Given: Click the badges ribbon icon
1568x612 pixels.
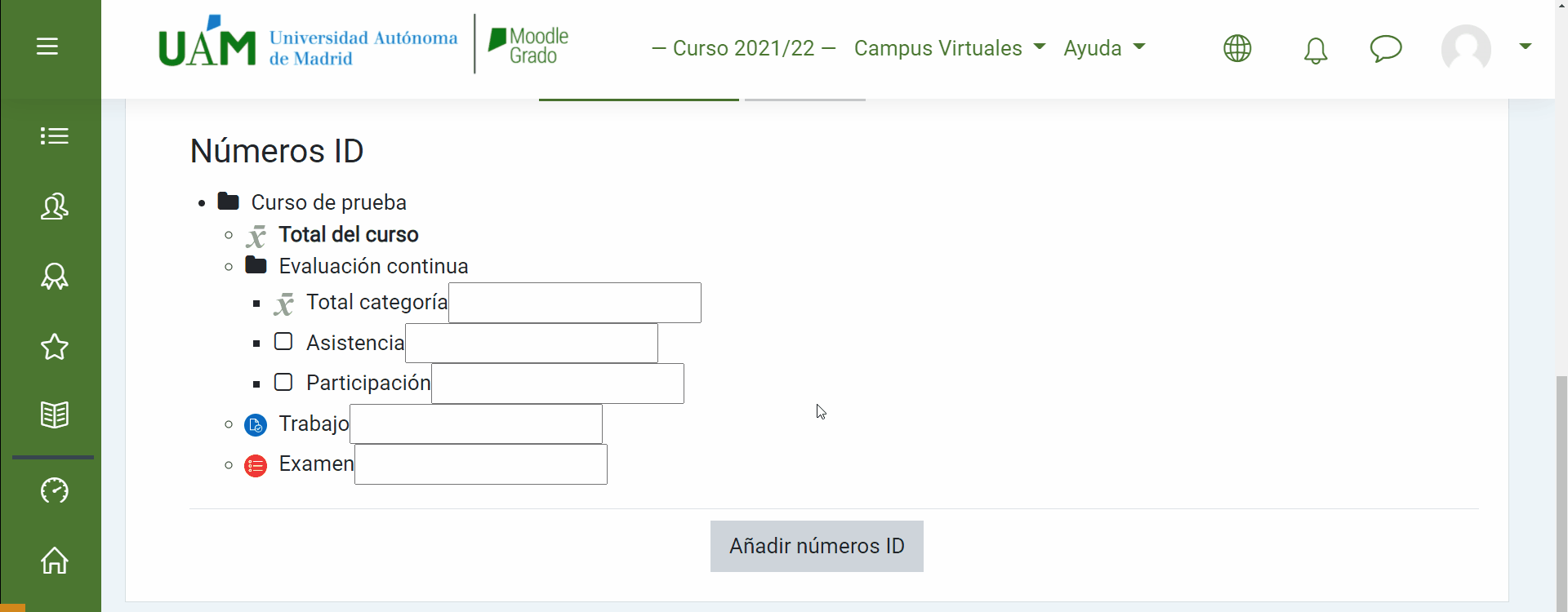Looking at the screenshot, I should [x=54, y=277].
